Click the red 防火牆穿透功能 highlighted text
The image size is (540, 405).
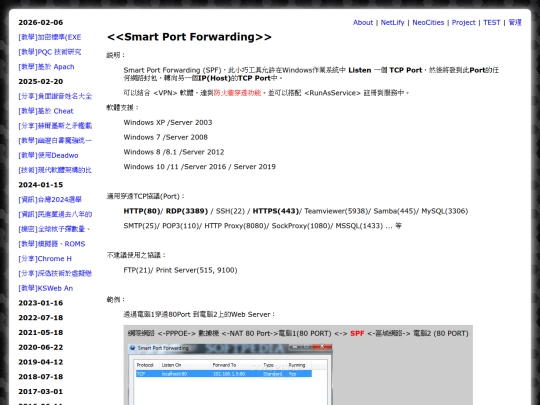tap(237, 93)
